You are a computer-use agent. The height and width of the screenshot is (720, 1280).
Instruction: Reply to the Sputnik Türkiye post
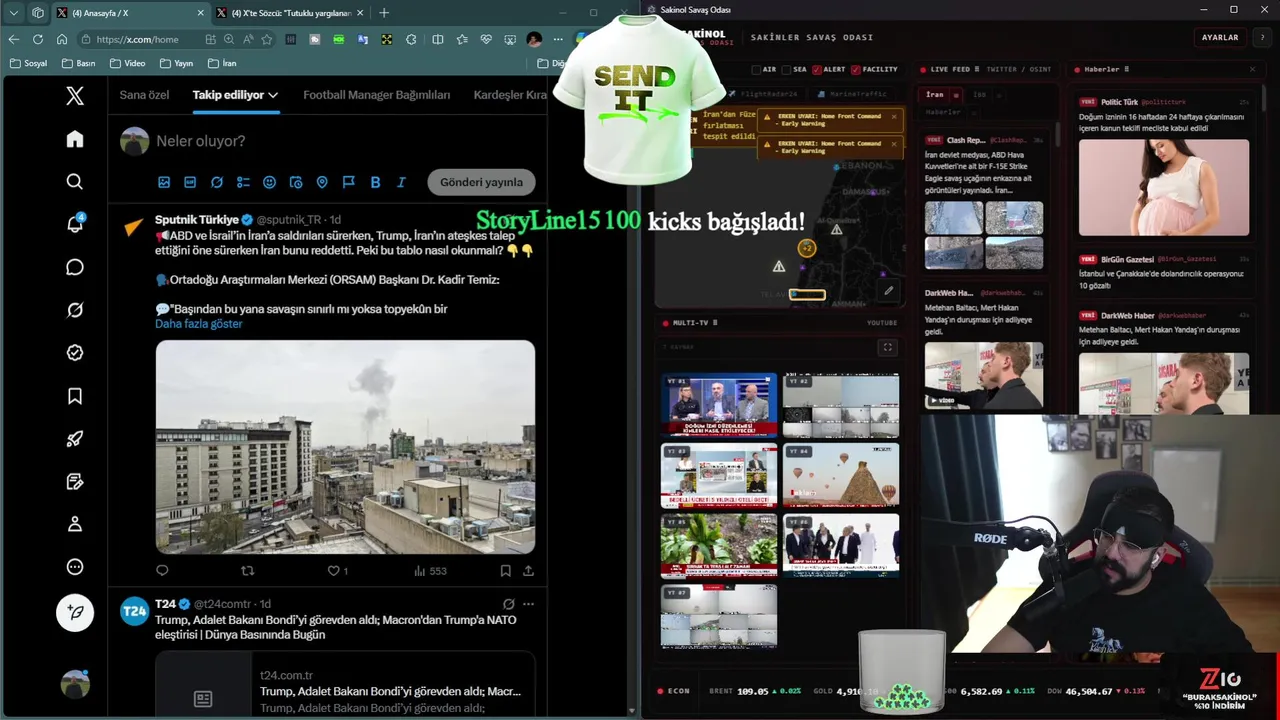point(162,571)
